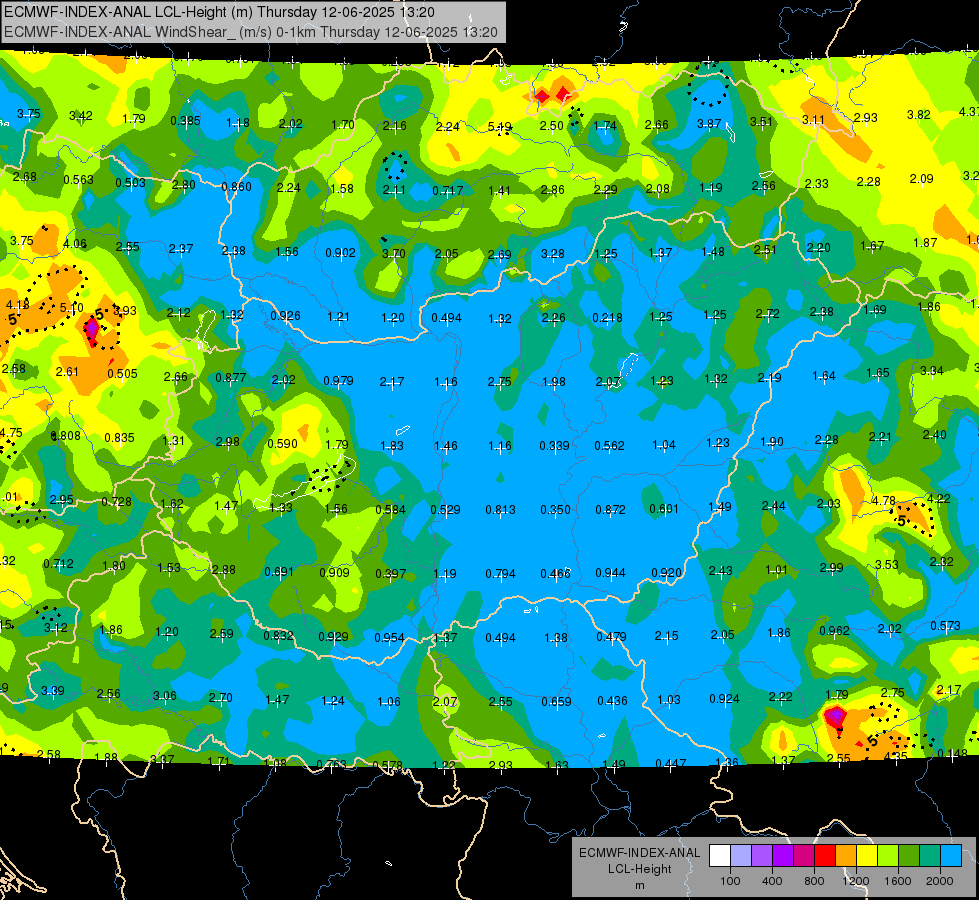Screen dimensions: 979x900
Task: Click the wind shear value 0.601
Action: tap(664, 508)
